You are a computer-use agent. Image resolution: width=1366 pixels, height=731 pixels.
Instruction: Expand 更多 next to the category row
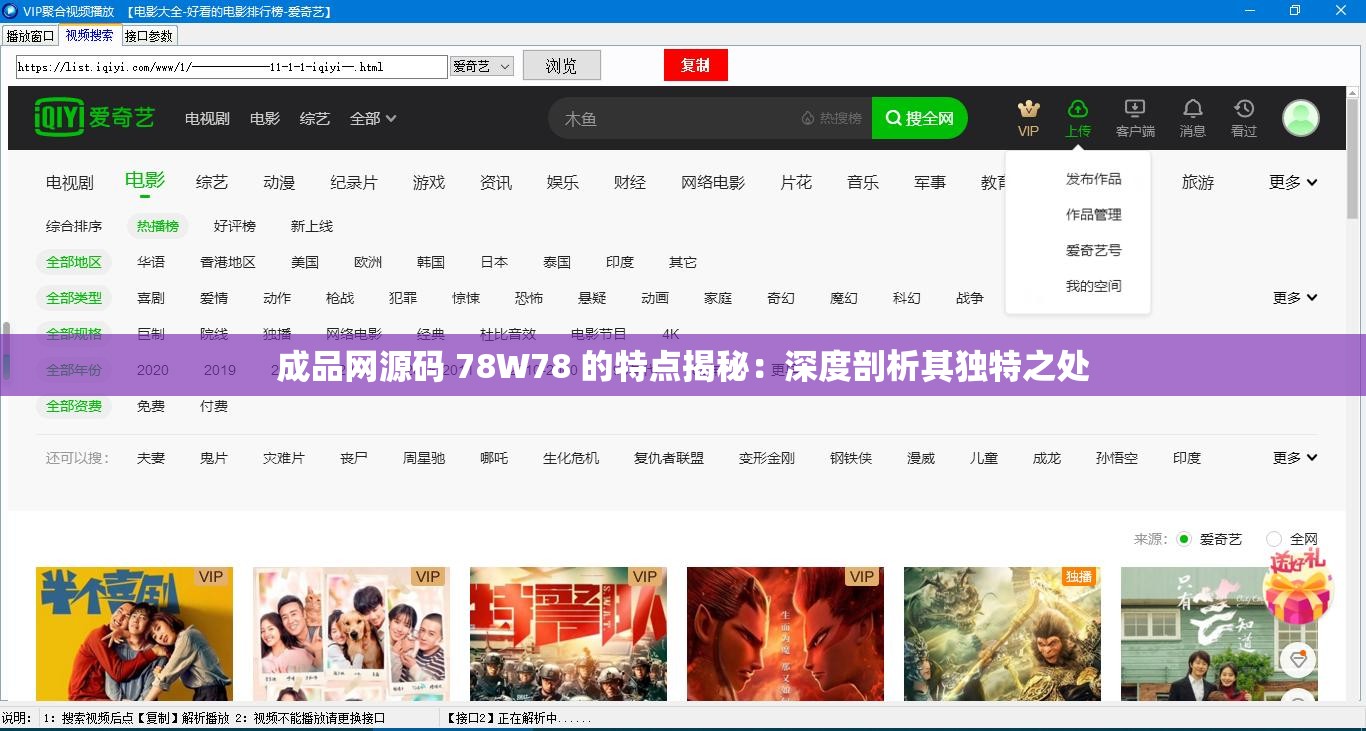click(x=1292, y=182)
